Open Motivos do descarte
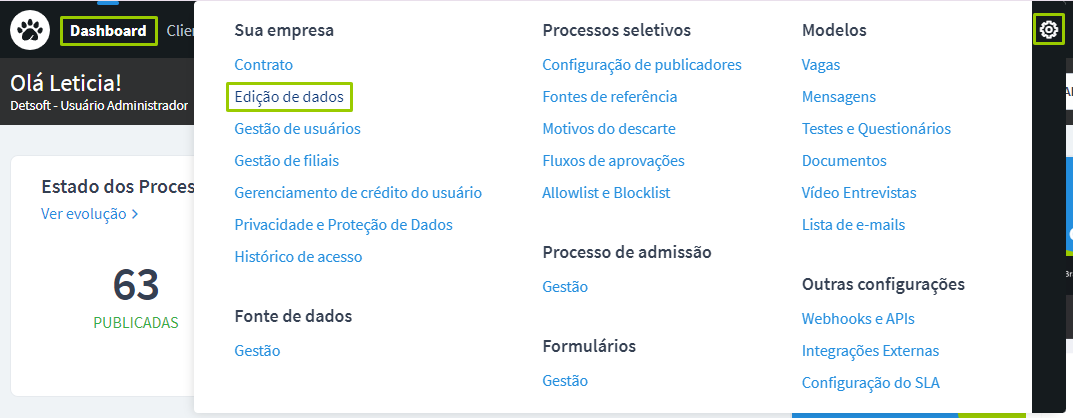Image resolution: width=1073 pixels, height=418 pixels. pos(608,129)
